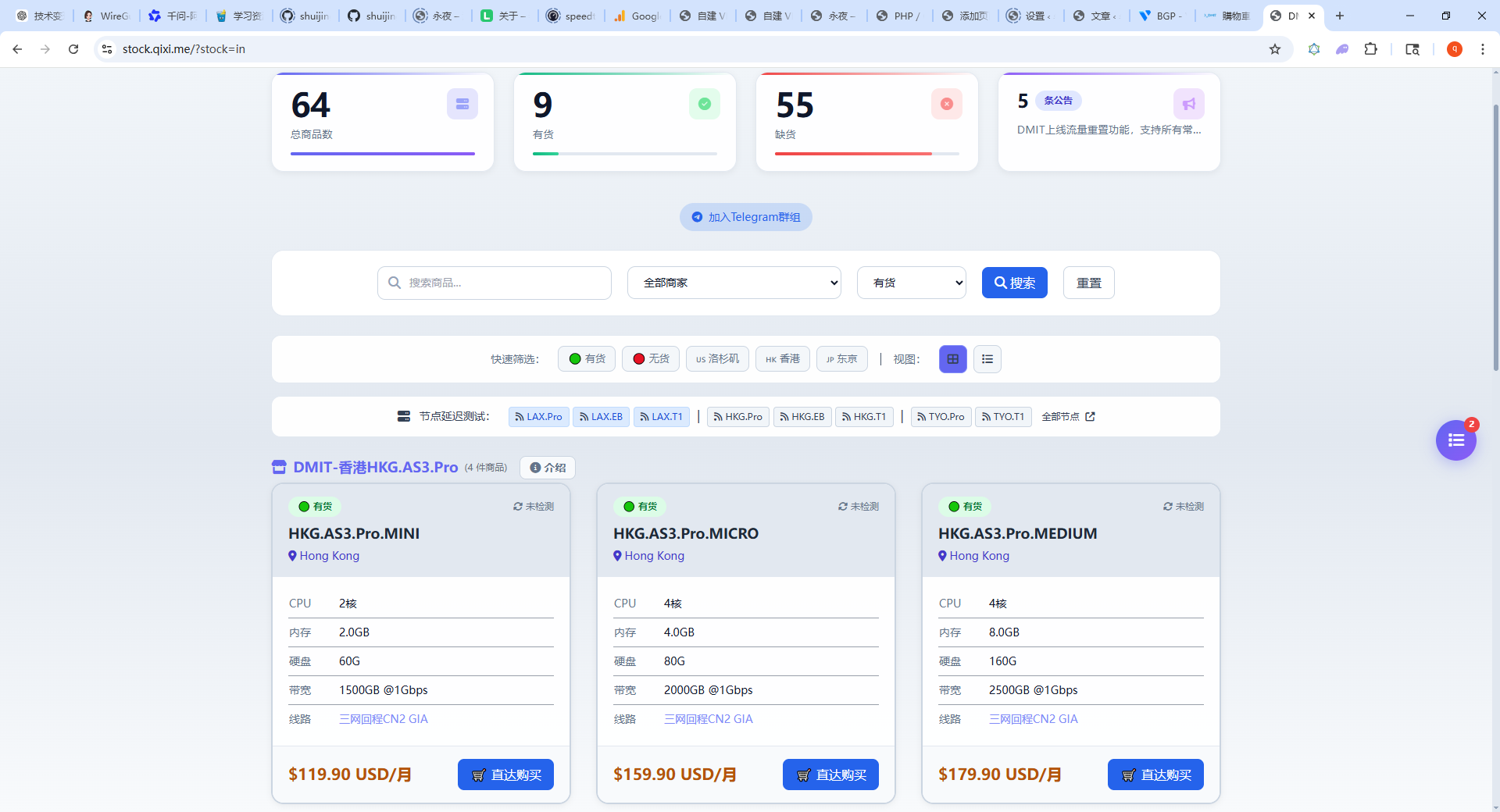Image resolution: width=1500 pixels, height=812 pixels.
Task: Open the 介绍 info button
Action: pyautogui.click(x=548, y=468)
